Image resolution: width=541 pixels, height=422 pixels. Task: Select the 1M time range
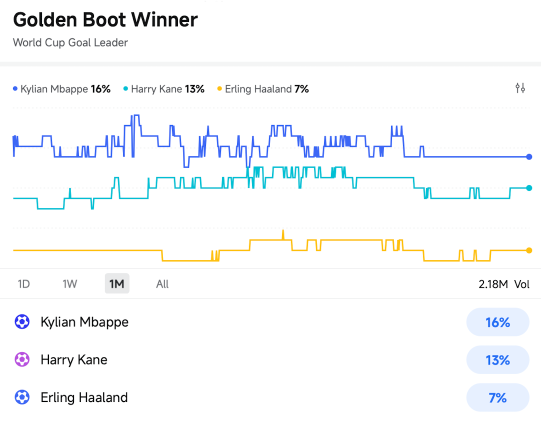(117, 284)
